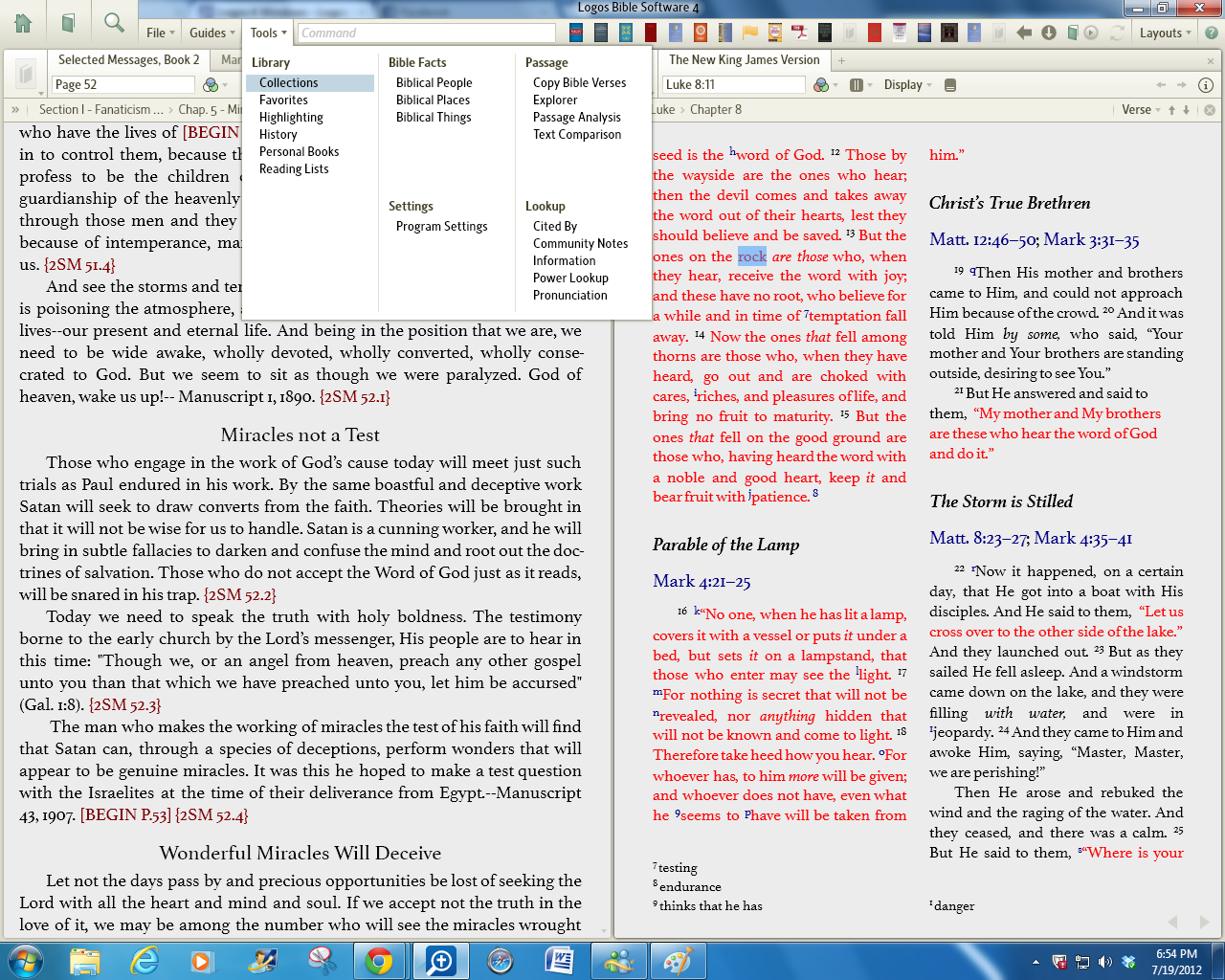The image size is (1225, 980).
Task: Open Paint from the taskbar
Action: [678, 961]
